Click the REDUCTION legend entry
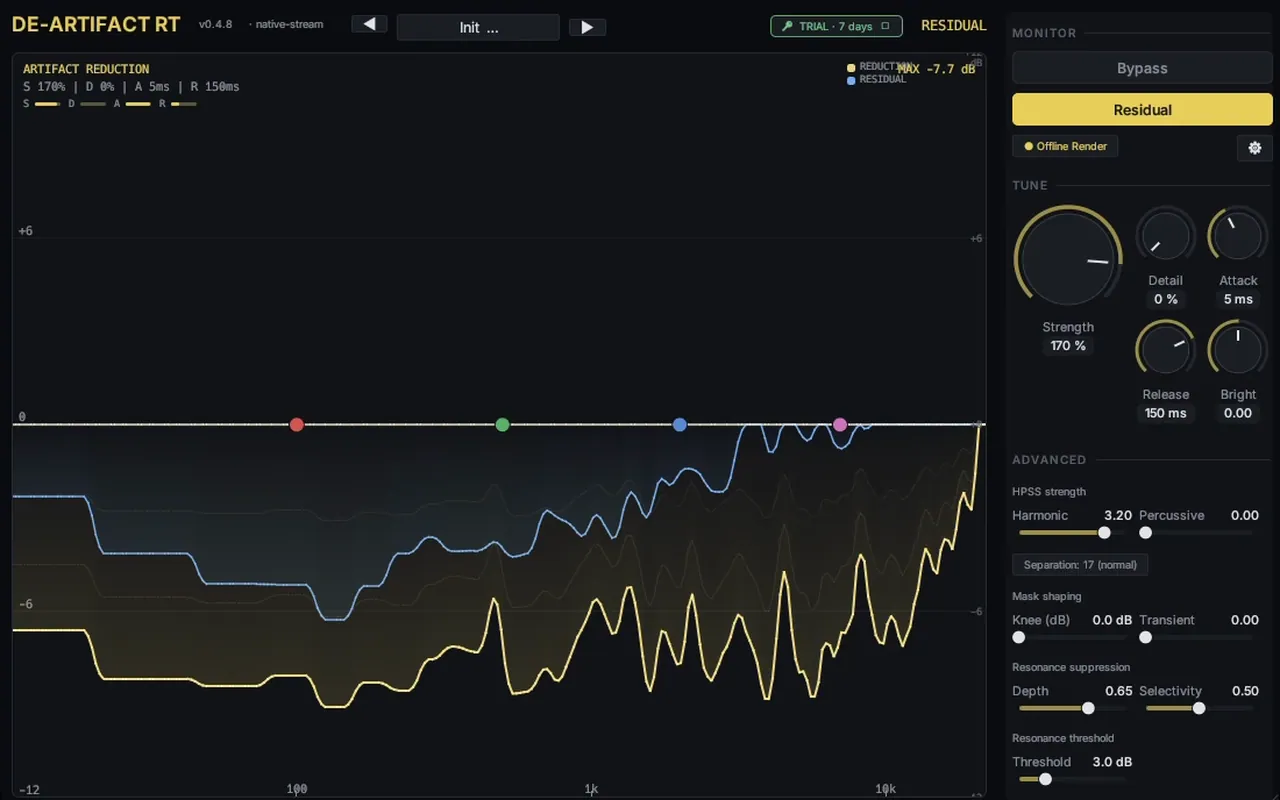The image size is (1280, 800). pos(877,67)
